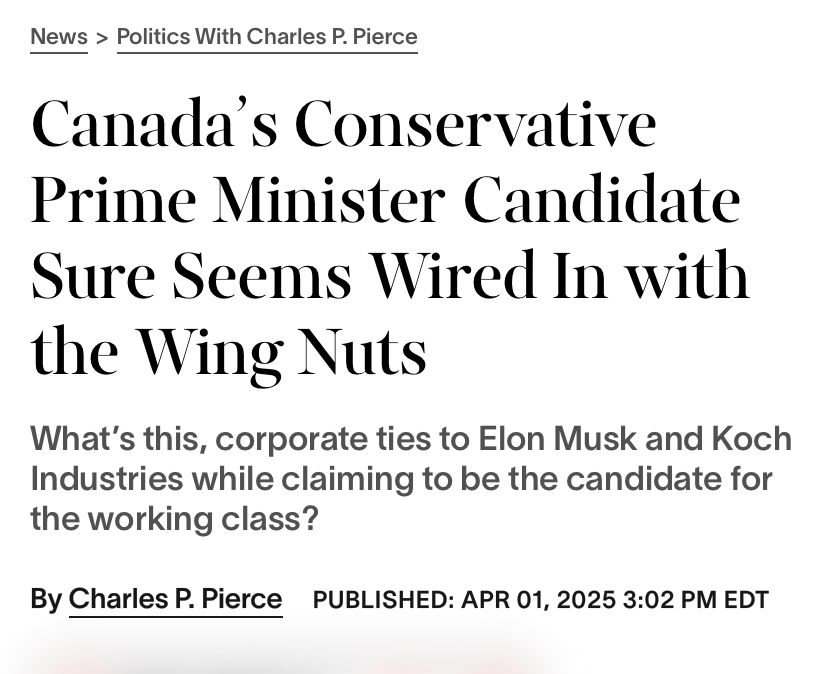
Task: Click subheadline text the working class?
Action: (x=175, y=519)
